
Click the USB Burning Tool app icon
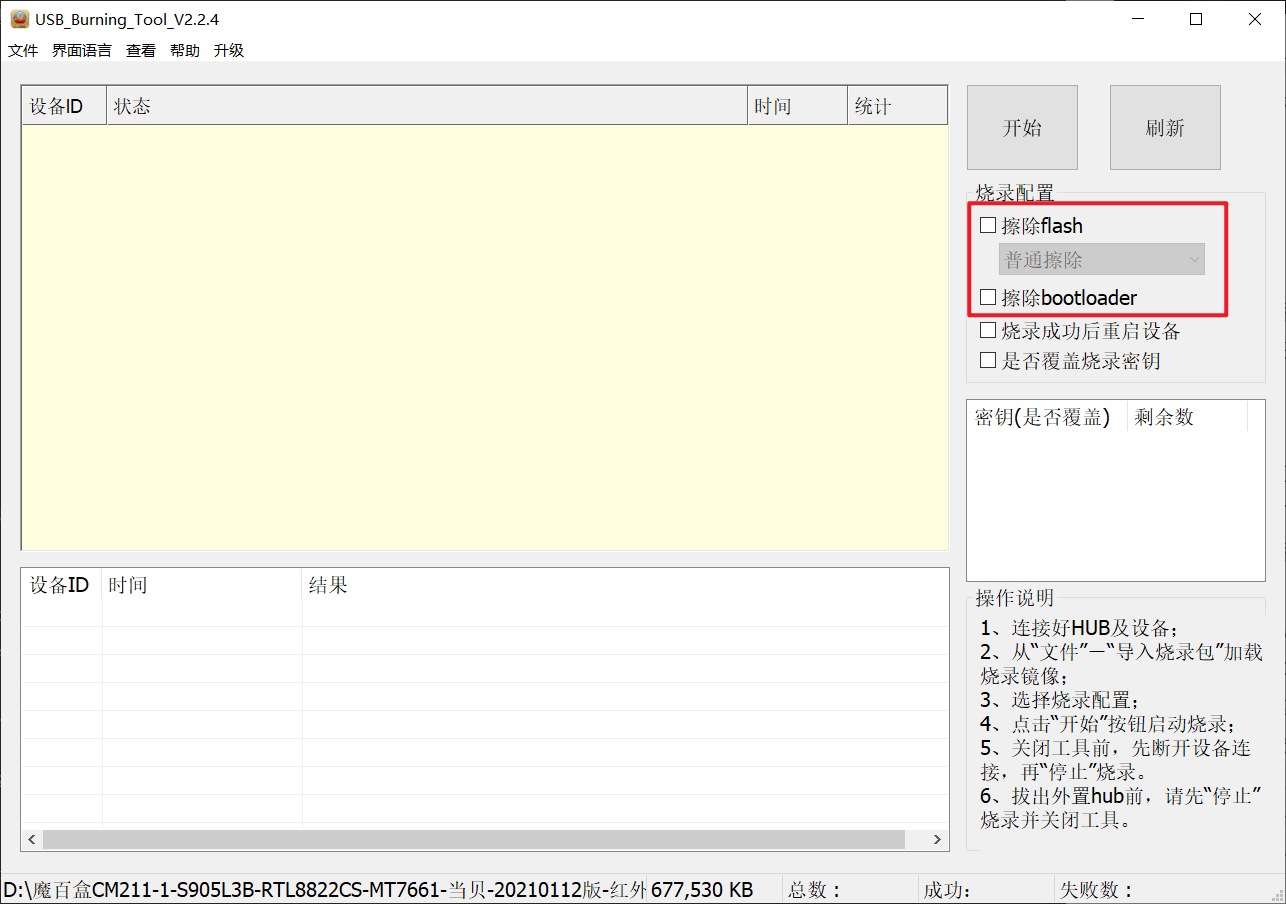pos(19,19)
